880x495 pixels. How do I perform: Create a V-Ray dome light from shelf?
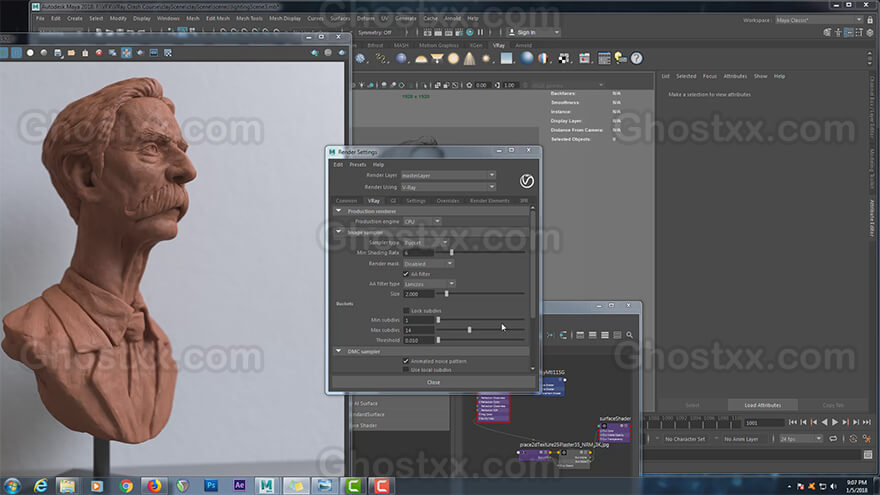tap(421, 58)
